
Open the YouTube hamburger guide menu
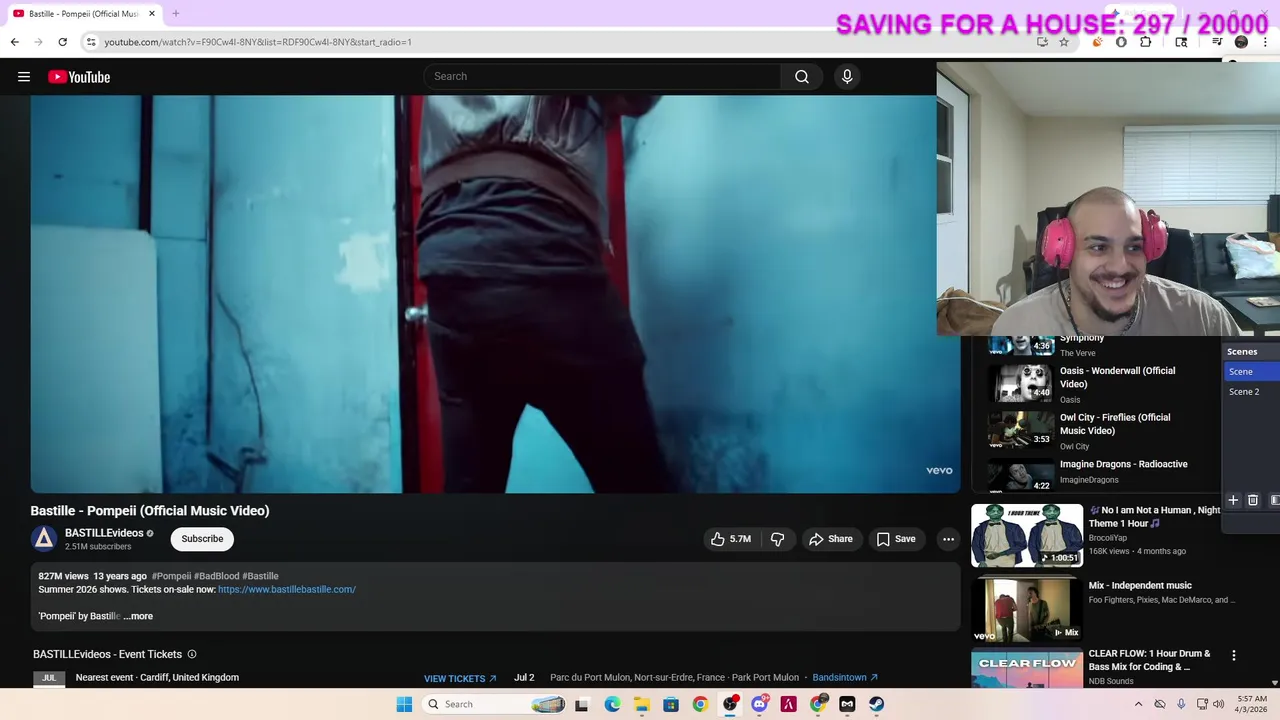coord(24,77)
